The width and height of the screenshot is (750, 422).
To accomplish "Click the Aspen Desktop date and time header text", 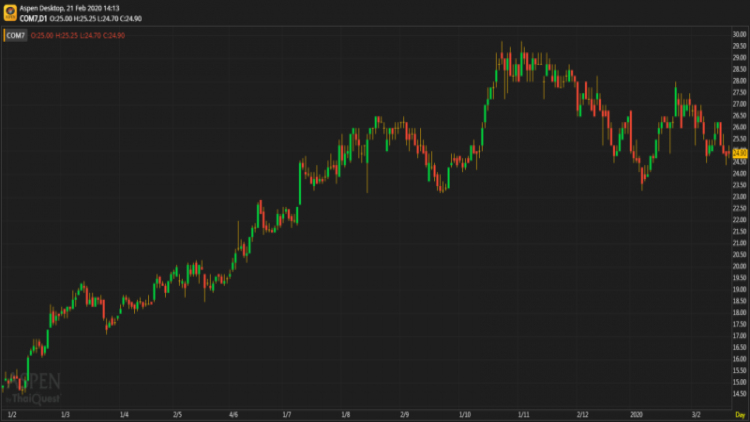I will coord(70,8).
